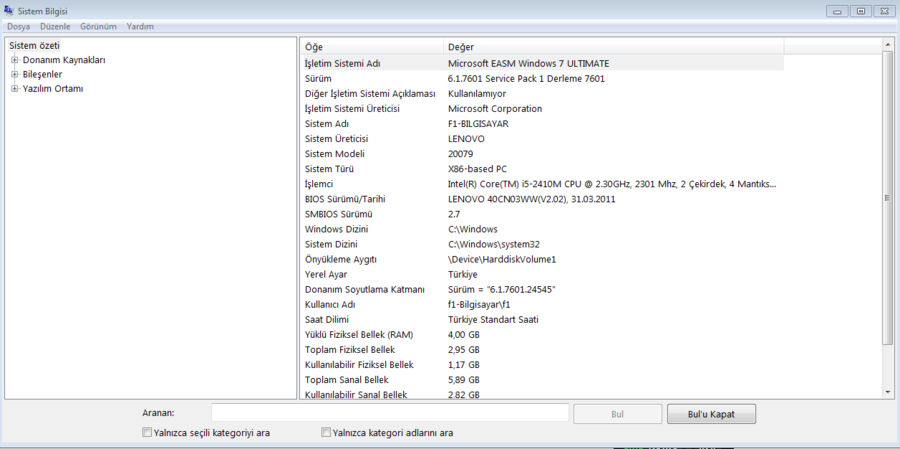Select the İşletim Sistemi Adı row
Viewport: 900px width, 449px height.
pyautogui.click(x=542, y=63)
